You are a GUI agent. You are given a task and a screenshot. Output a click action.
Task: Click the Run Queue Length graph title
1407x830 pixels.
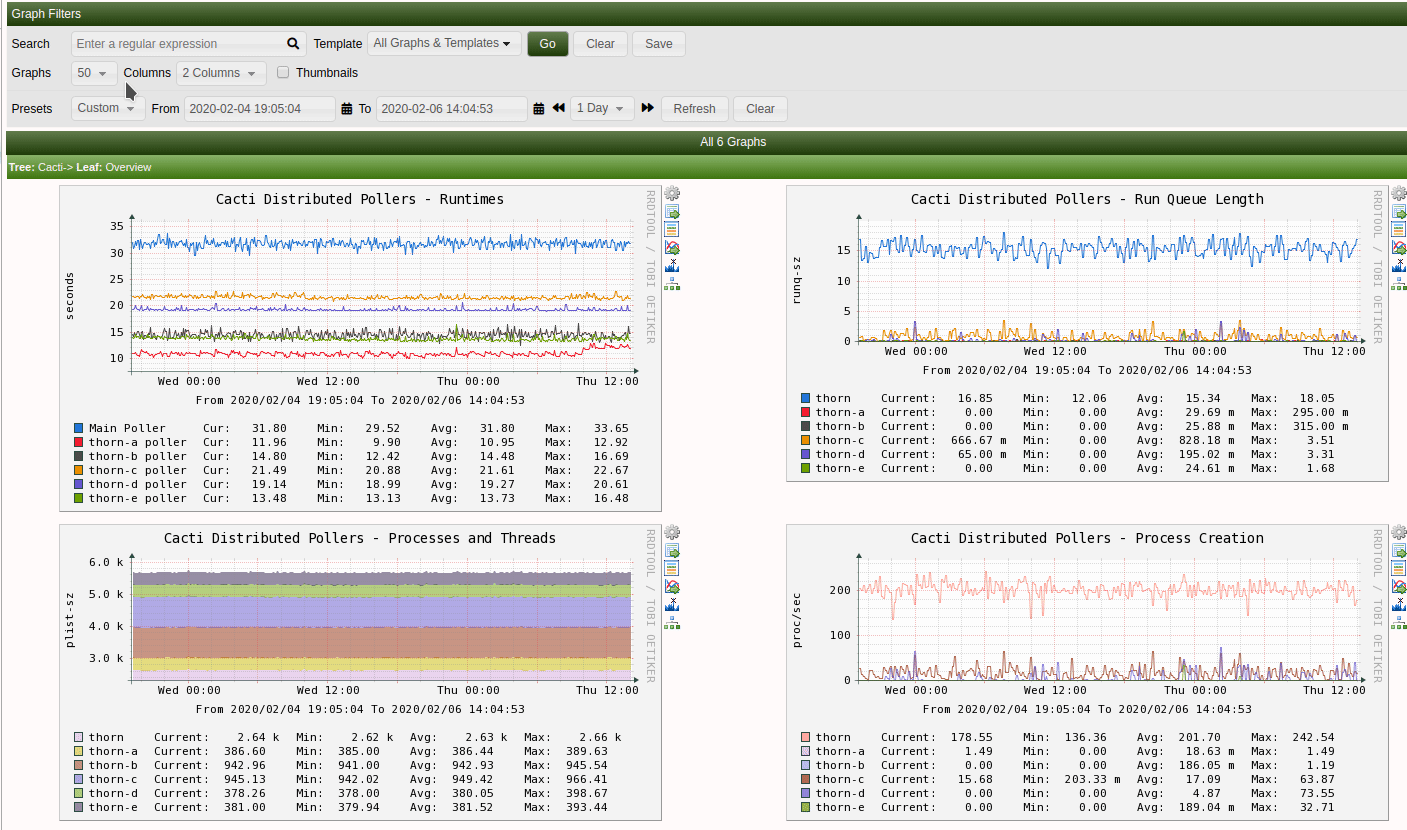[x=1087, y=199]
